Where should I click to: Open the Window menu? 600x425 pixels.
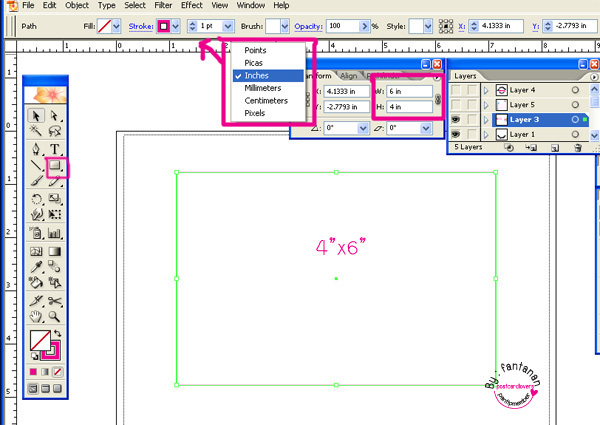click(x=251, y=5)
